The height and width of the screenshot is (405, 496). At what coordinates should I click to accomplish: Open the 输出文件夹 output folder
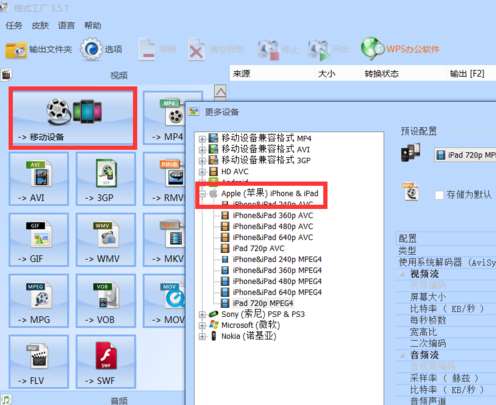[38, 50]
